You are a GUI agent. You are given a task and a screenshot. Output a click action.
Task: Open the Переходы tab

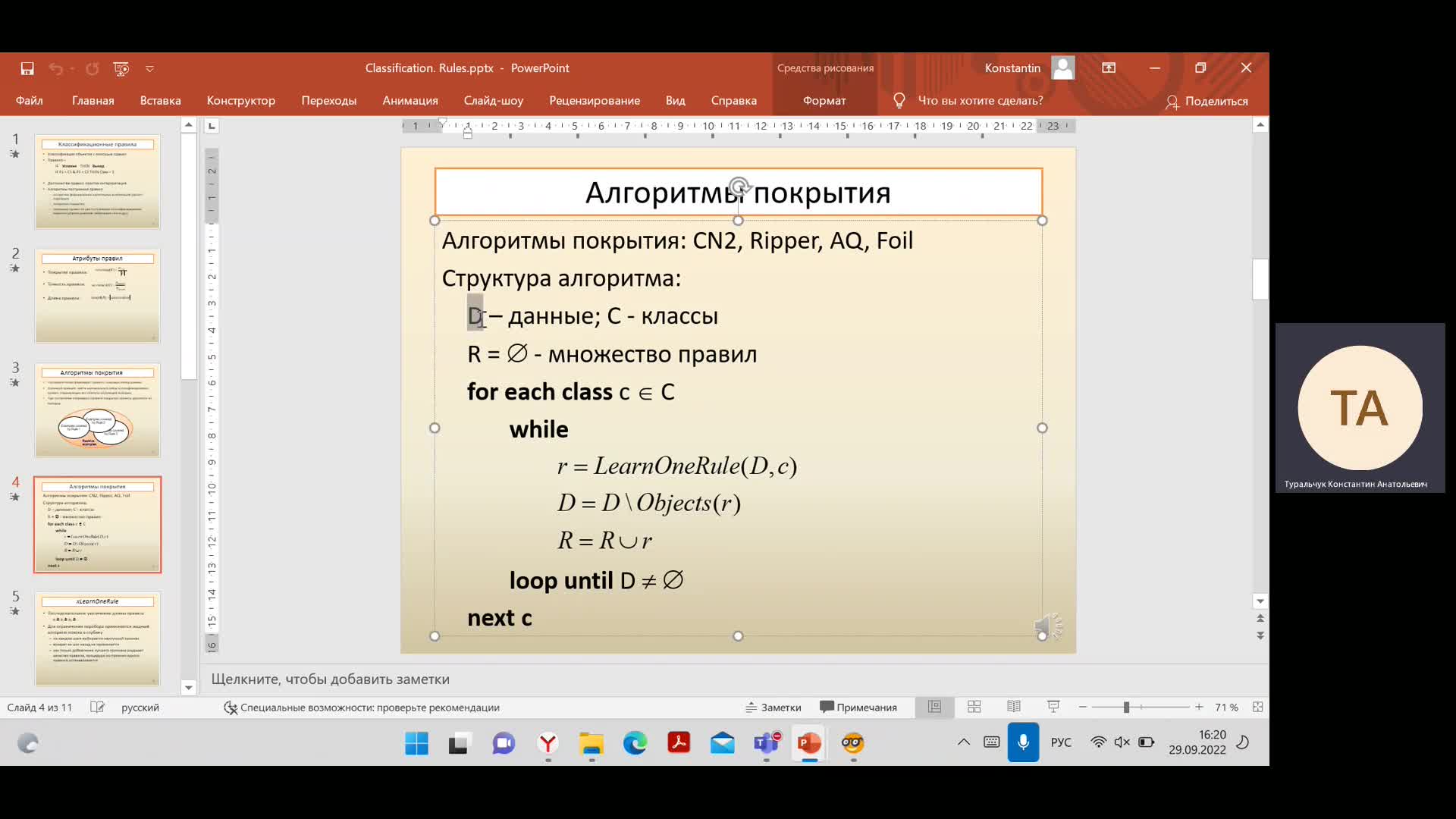pos(329,100)
